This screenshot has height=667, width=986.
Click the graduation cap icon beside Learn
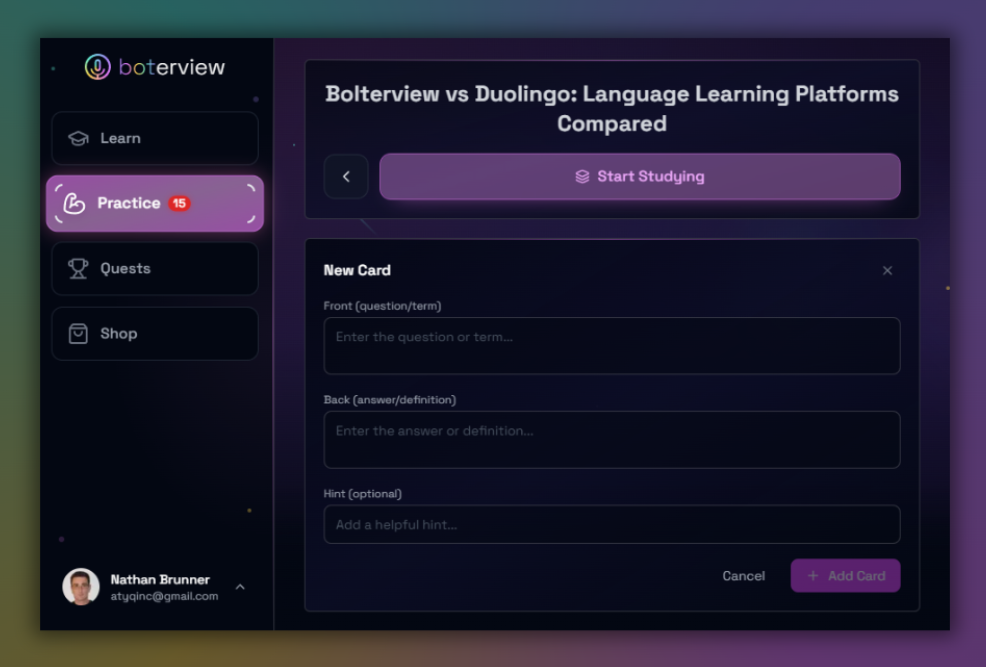78,138
